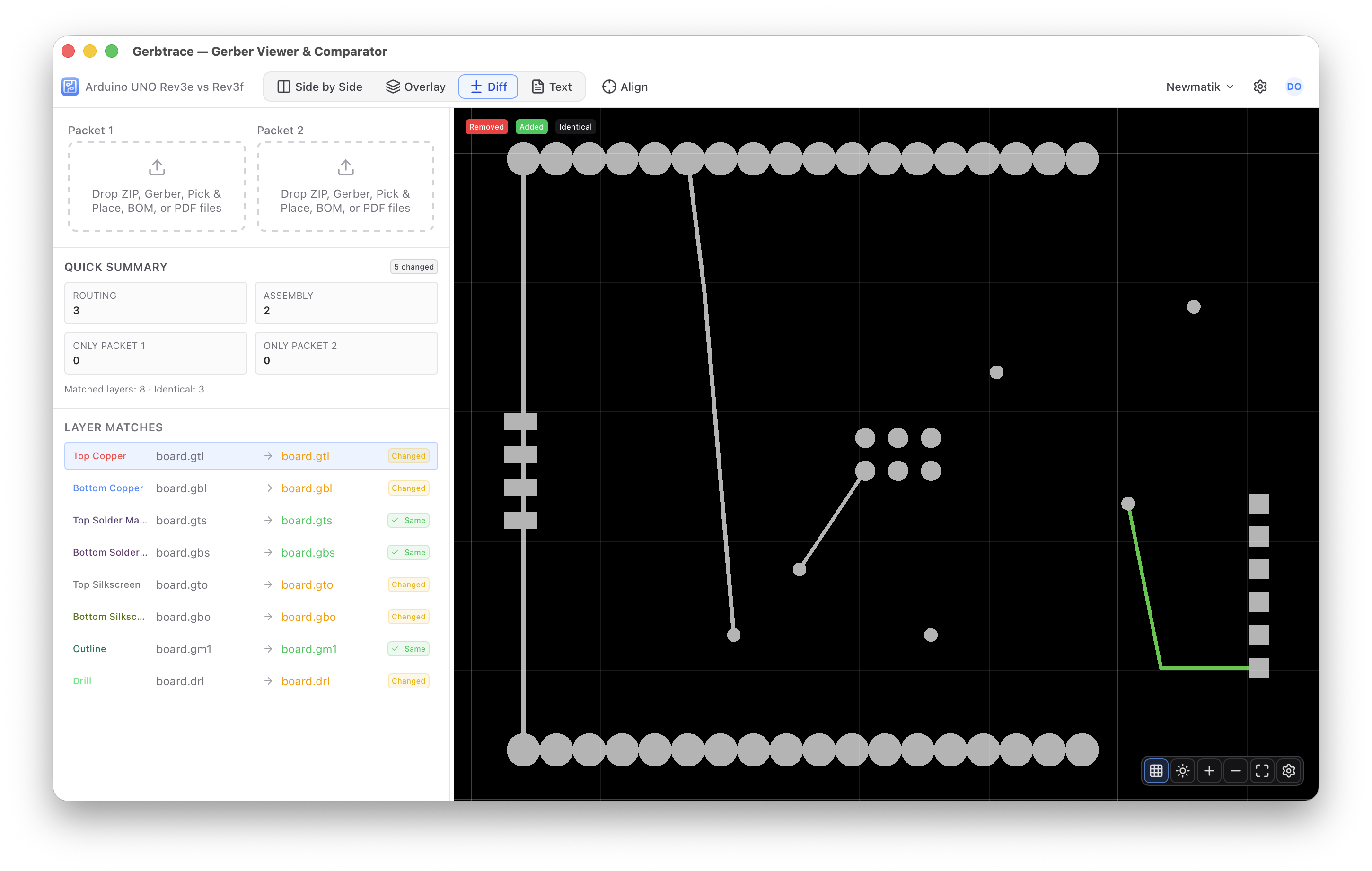This screenshot has width=1372, height=871.
Task: Click the Gerbtrace project logo icon
Action: (x=70, y=87)
